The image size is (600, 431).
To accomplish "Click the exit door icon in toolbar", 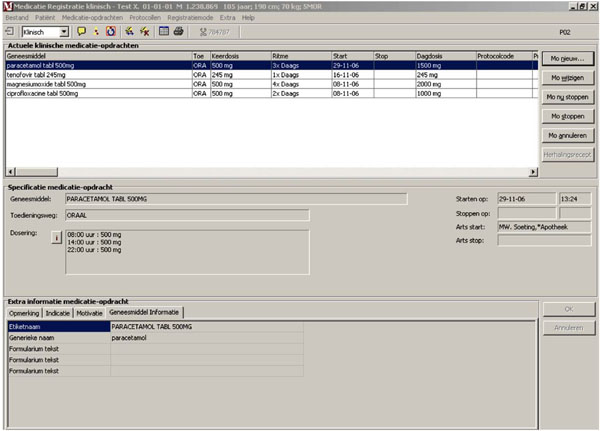I will (x=10, y=32).
